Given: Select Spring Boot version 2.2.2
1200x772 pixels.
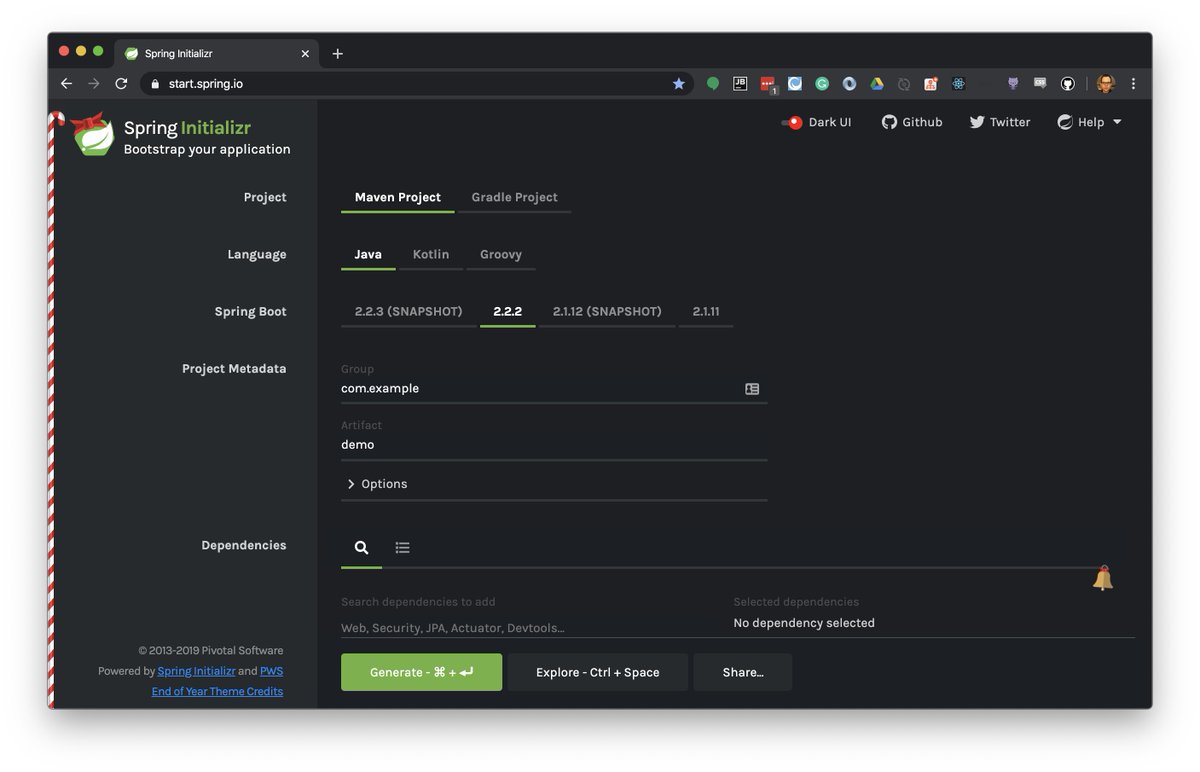Looking at the screenshot, I should pyautogui.click(x=508, y=312).
